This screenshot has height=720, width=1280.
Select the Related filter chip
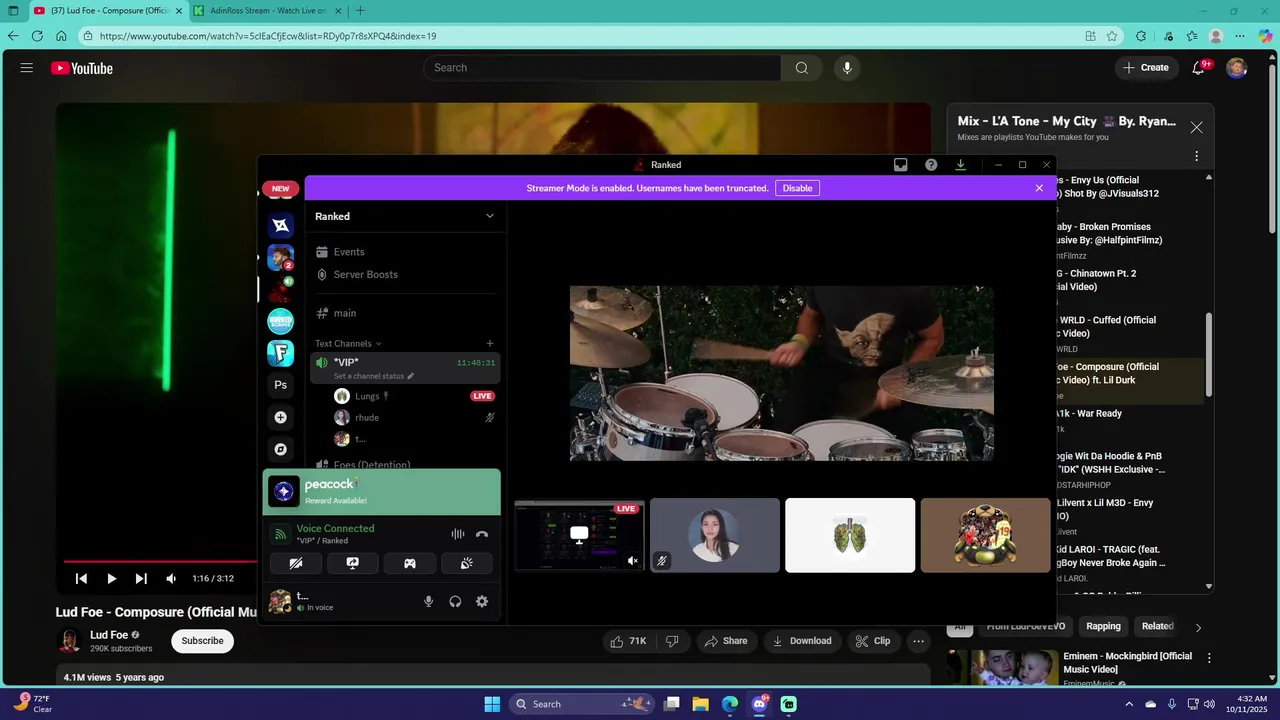click(x=1157, y=626)
